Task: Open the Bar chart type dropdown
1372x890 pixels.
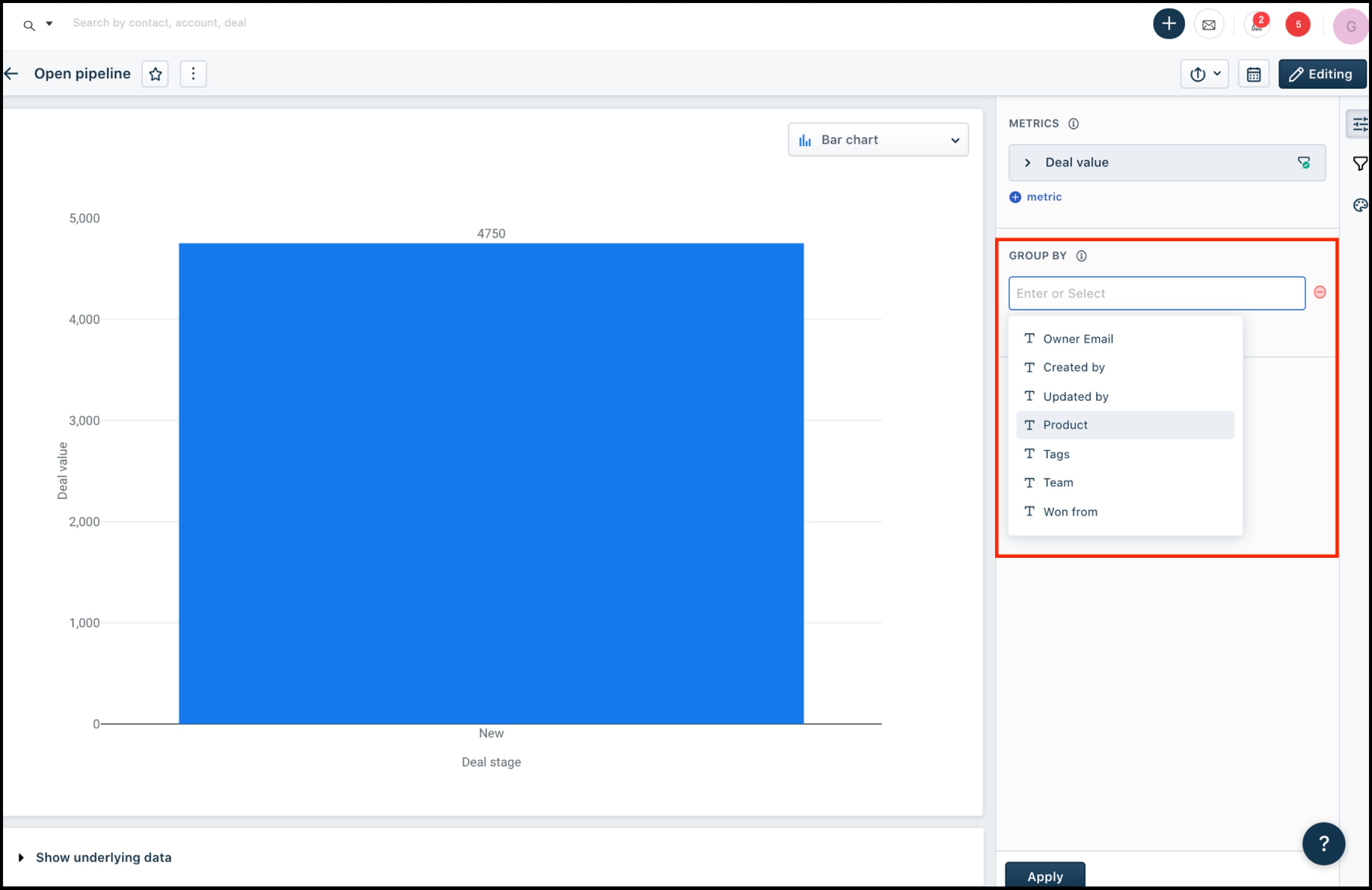Action: [x=877, y=140]
